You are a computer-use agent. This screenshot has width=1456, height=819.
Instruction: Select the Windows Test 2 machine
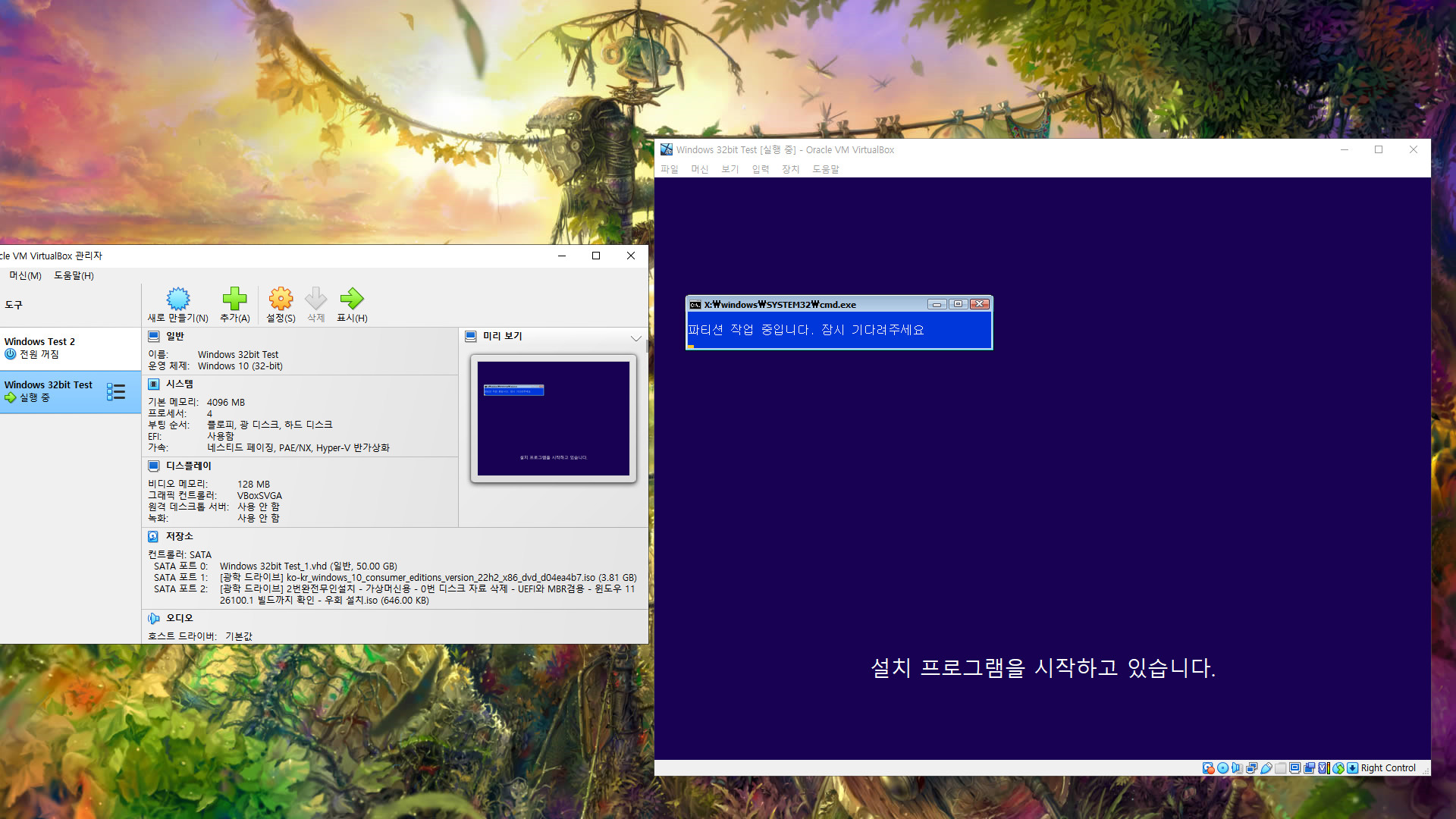(x=71, y=348)
